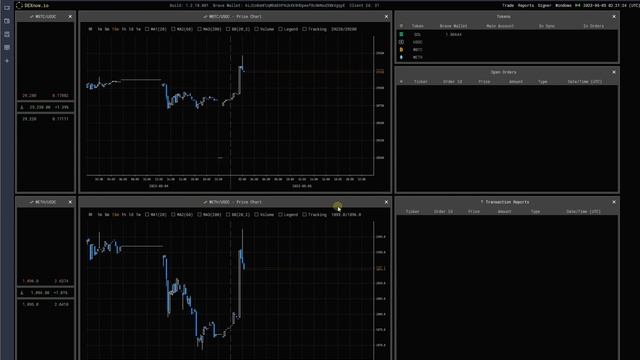
Task: Close the small WBTC/USDC order book panel
Action: click(70, 17)
